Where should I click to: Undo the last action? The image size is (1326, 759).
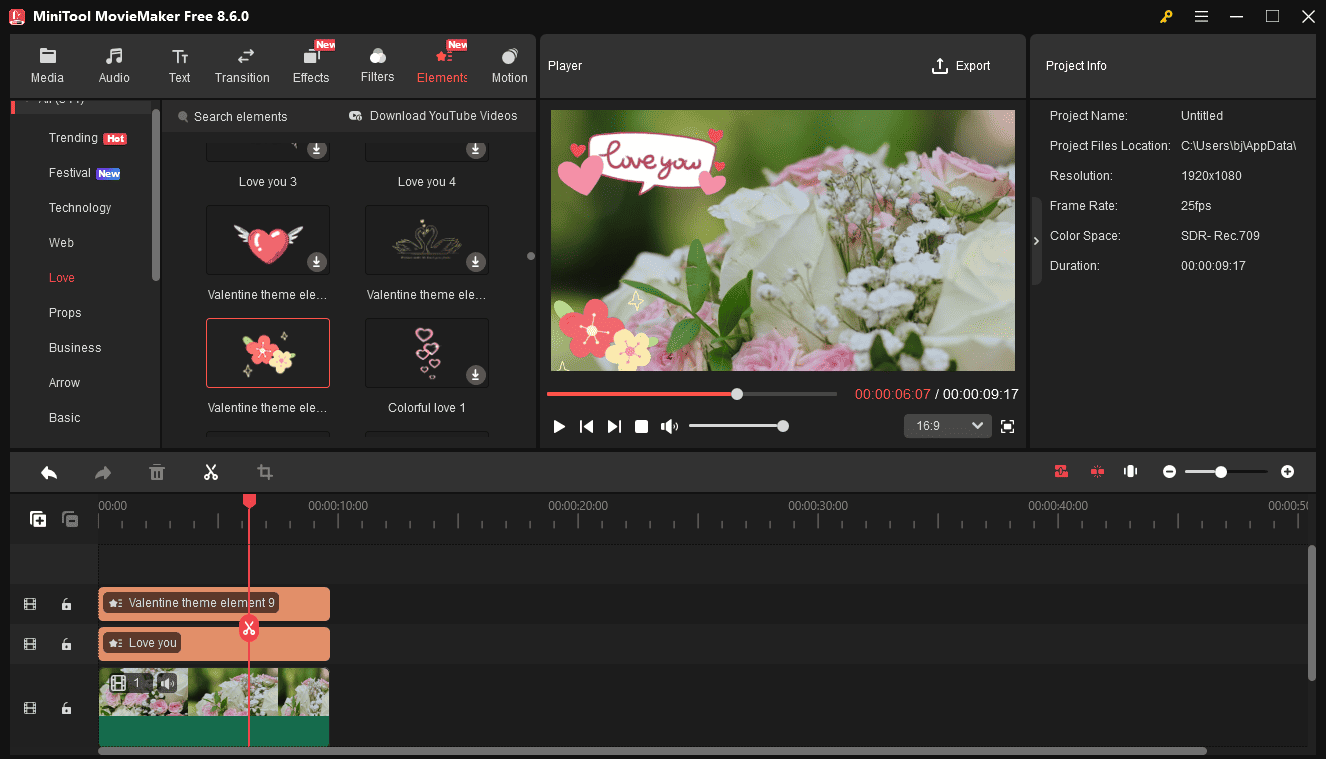(49, 472)
